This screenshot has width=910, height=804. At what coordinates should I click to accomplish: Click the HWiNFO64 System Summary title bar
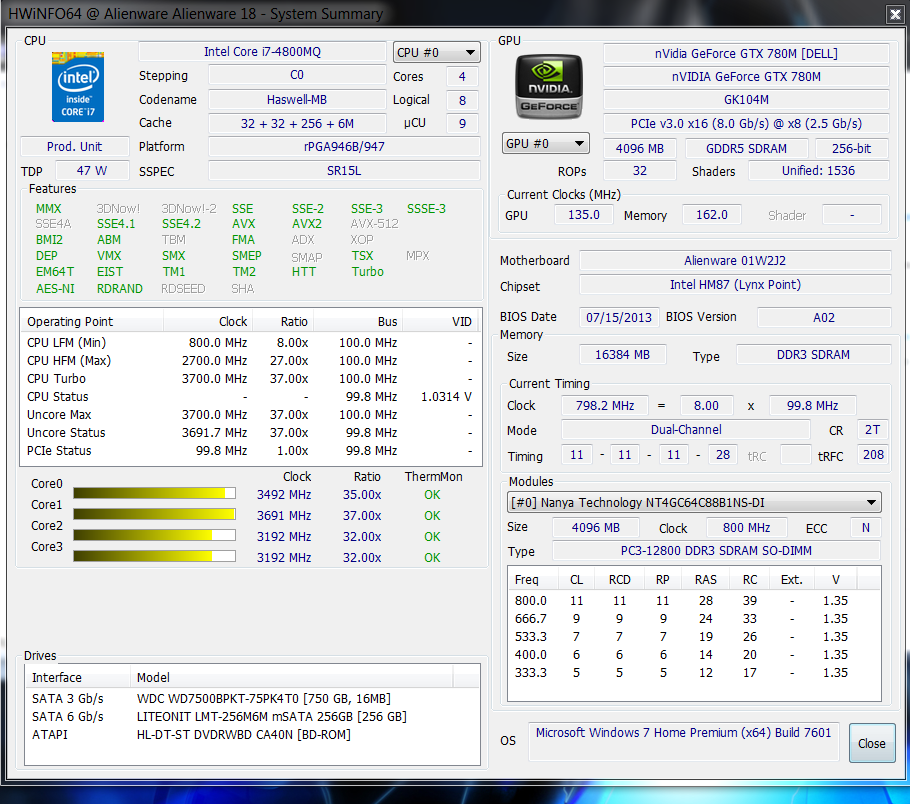(x=441, y=13)
